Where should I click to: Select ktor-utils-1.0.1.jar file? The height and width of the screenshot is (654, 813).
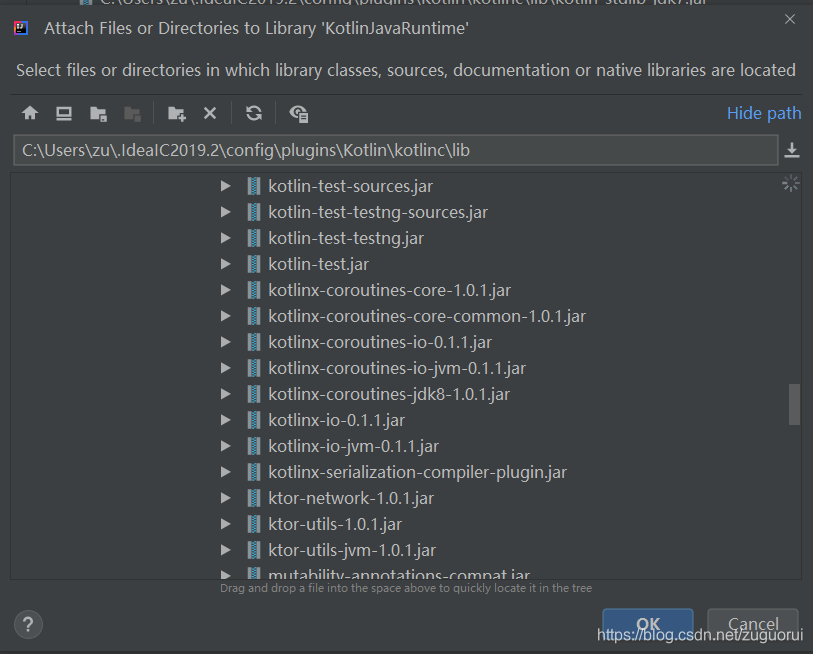(x=335, y=524)
